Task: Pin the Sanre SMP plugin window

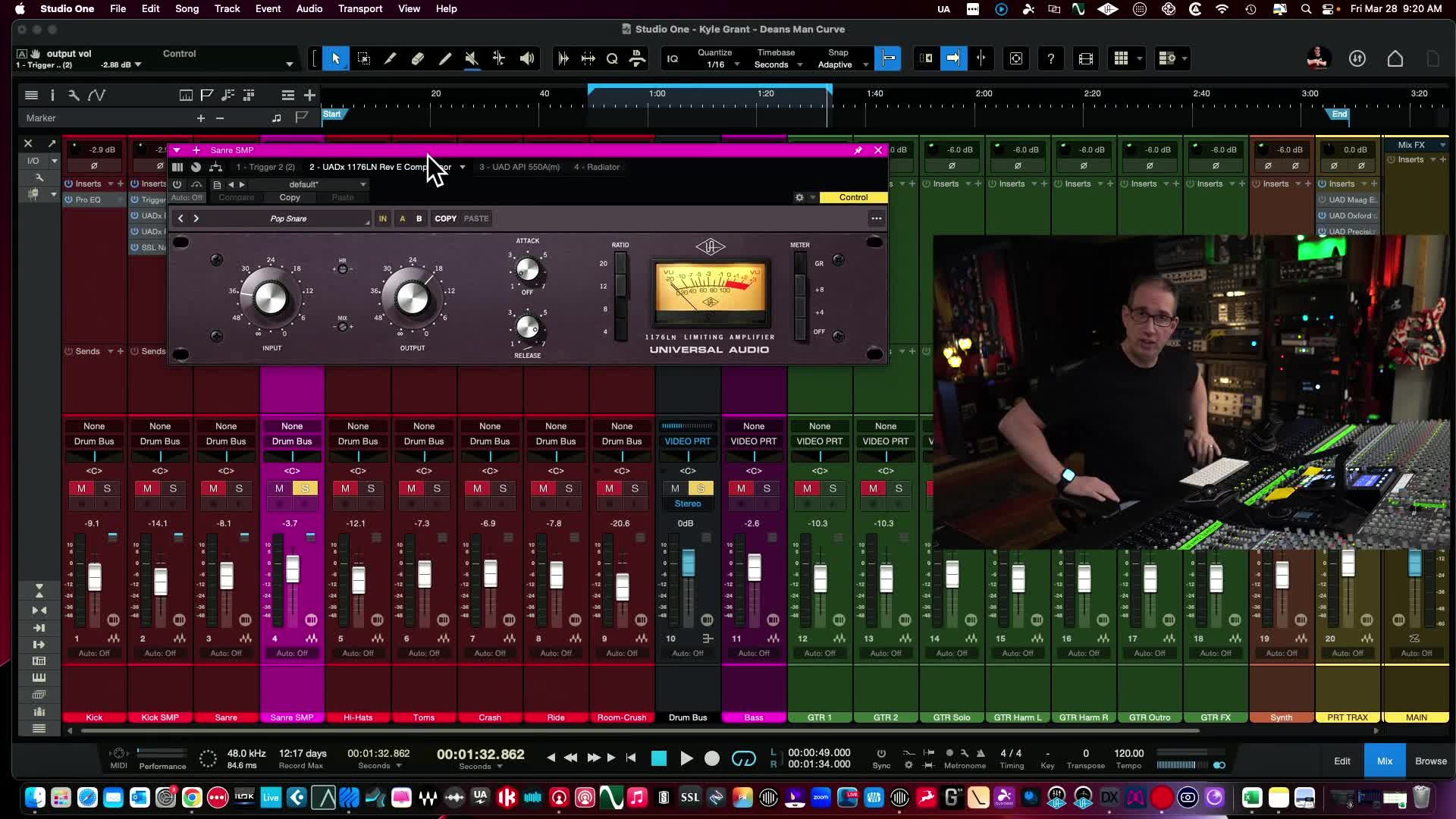Action: coord(858,150)
